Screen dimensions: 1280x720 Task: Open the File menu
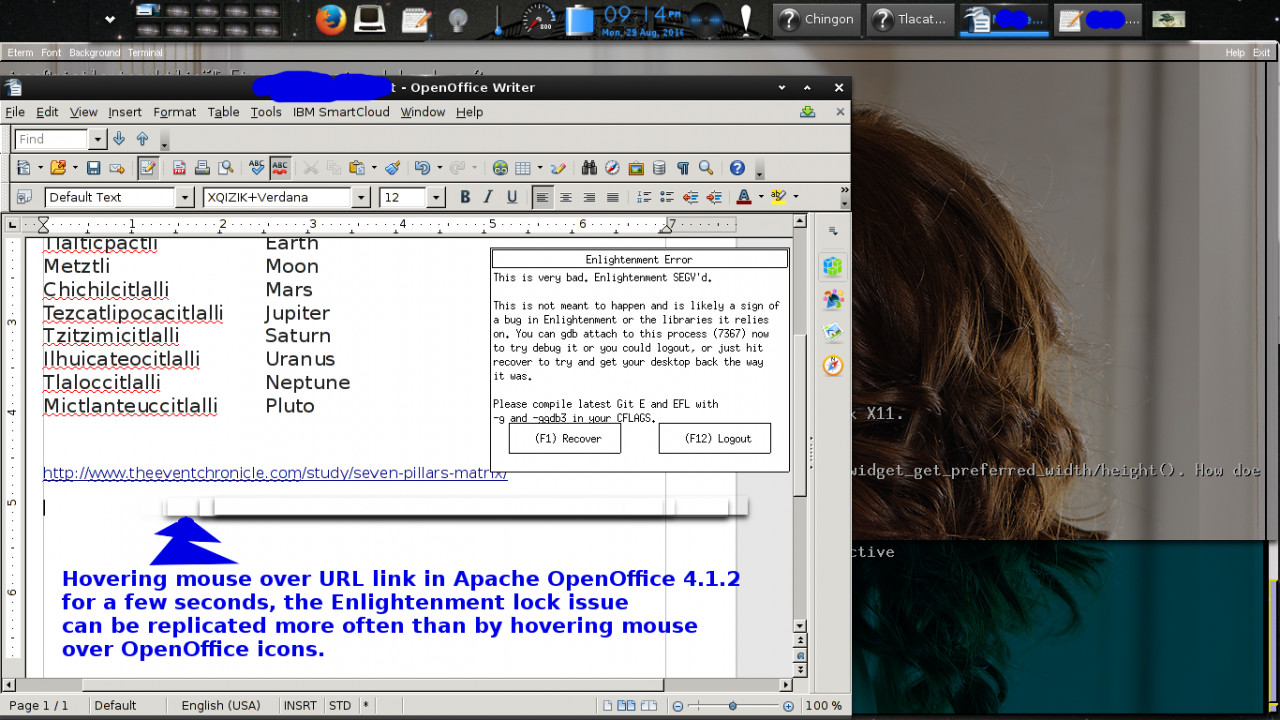pyautogui.click(x=15, y=112)
